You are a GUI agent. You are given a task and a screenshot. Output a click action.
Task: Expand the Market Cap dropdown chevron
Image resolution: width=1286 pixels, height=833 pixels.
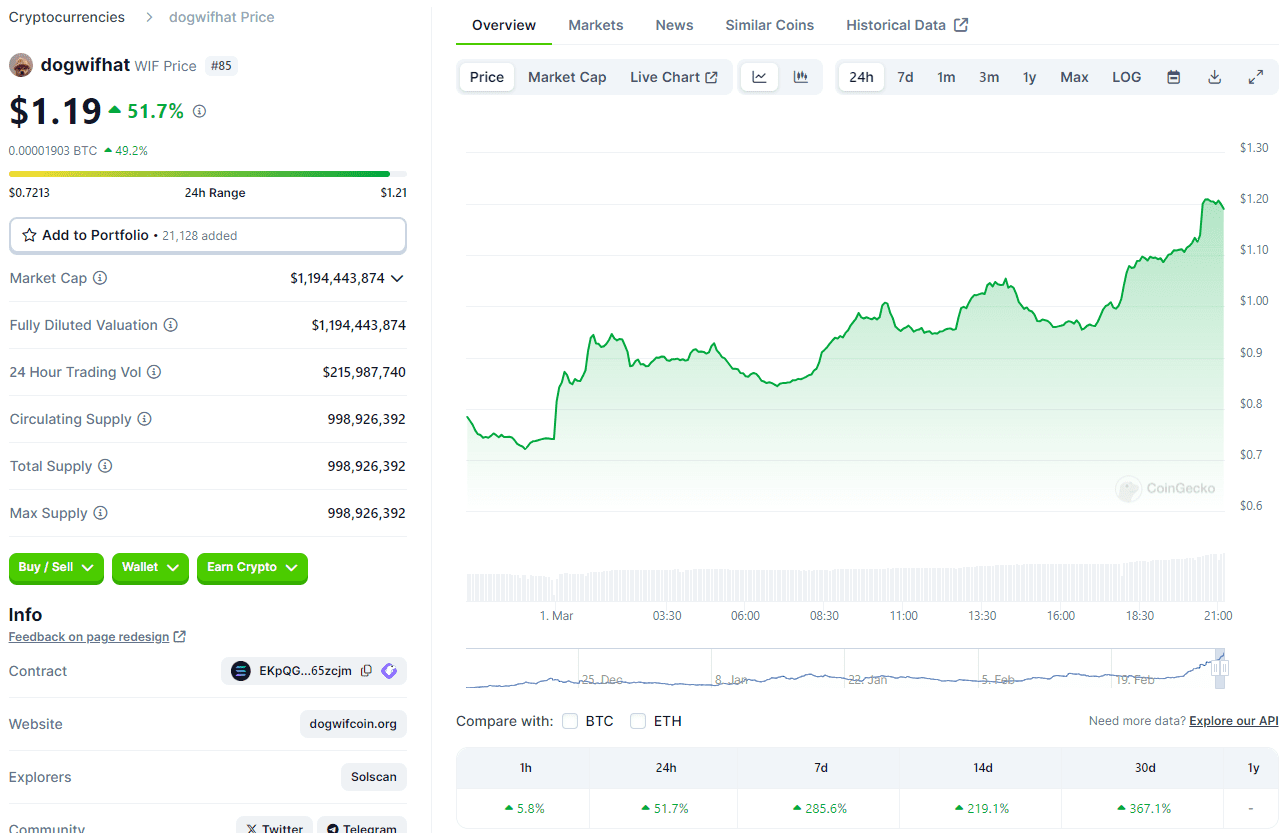(x=397, y=278)
